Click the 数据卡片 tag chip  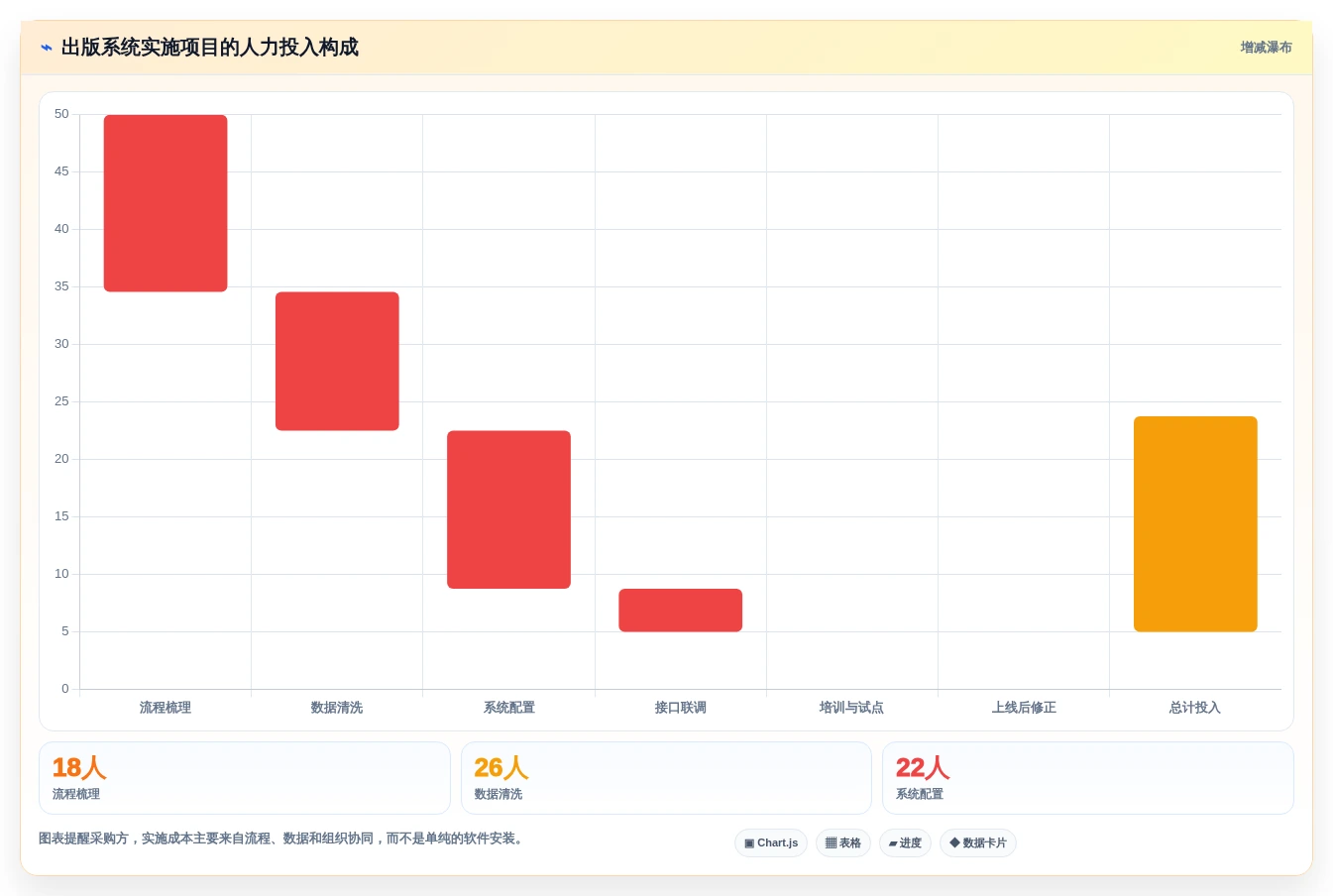click(x=978, y=842)
